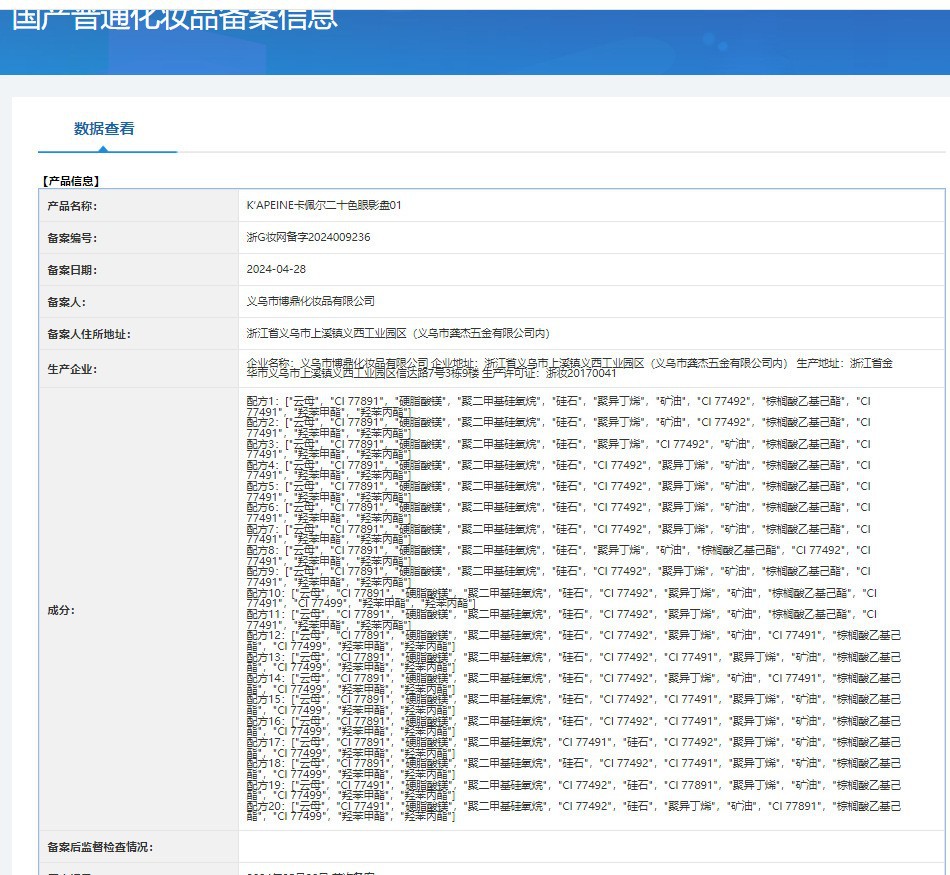Select filing number 浙G妆网备字2024009236
950x875 pixels.
(308, 237)
